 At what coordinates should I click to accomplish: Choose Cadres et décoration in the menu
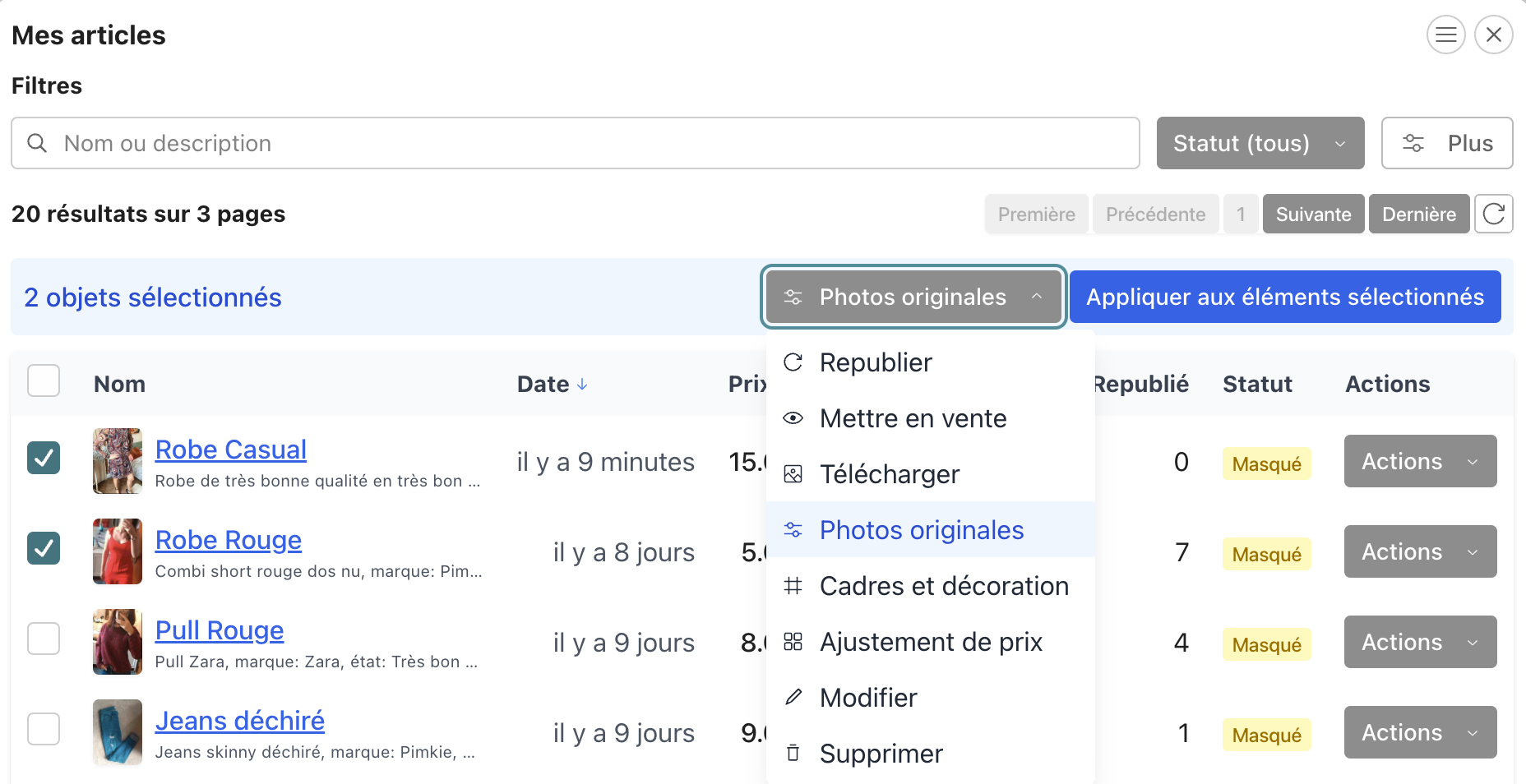(x=944, y=586)
